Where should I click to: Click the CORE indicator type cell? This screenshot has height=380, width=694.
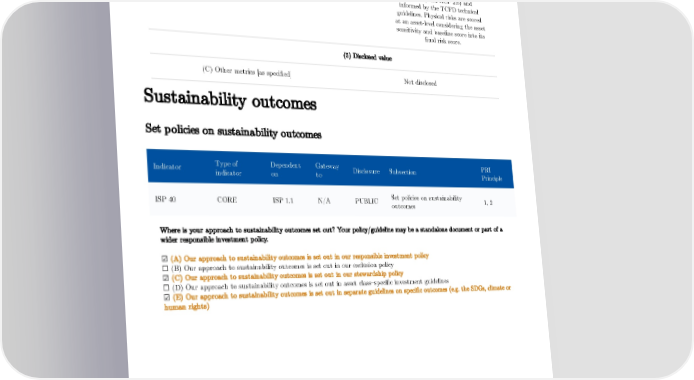pyautogui.click(x=227, y=200)
